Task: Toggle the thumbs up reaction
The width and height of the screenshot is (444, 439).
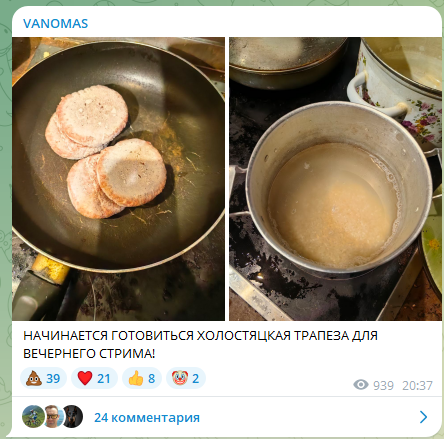Action: 142,378
